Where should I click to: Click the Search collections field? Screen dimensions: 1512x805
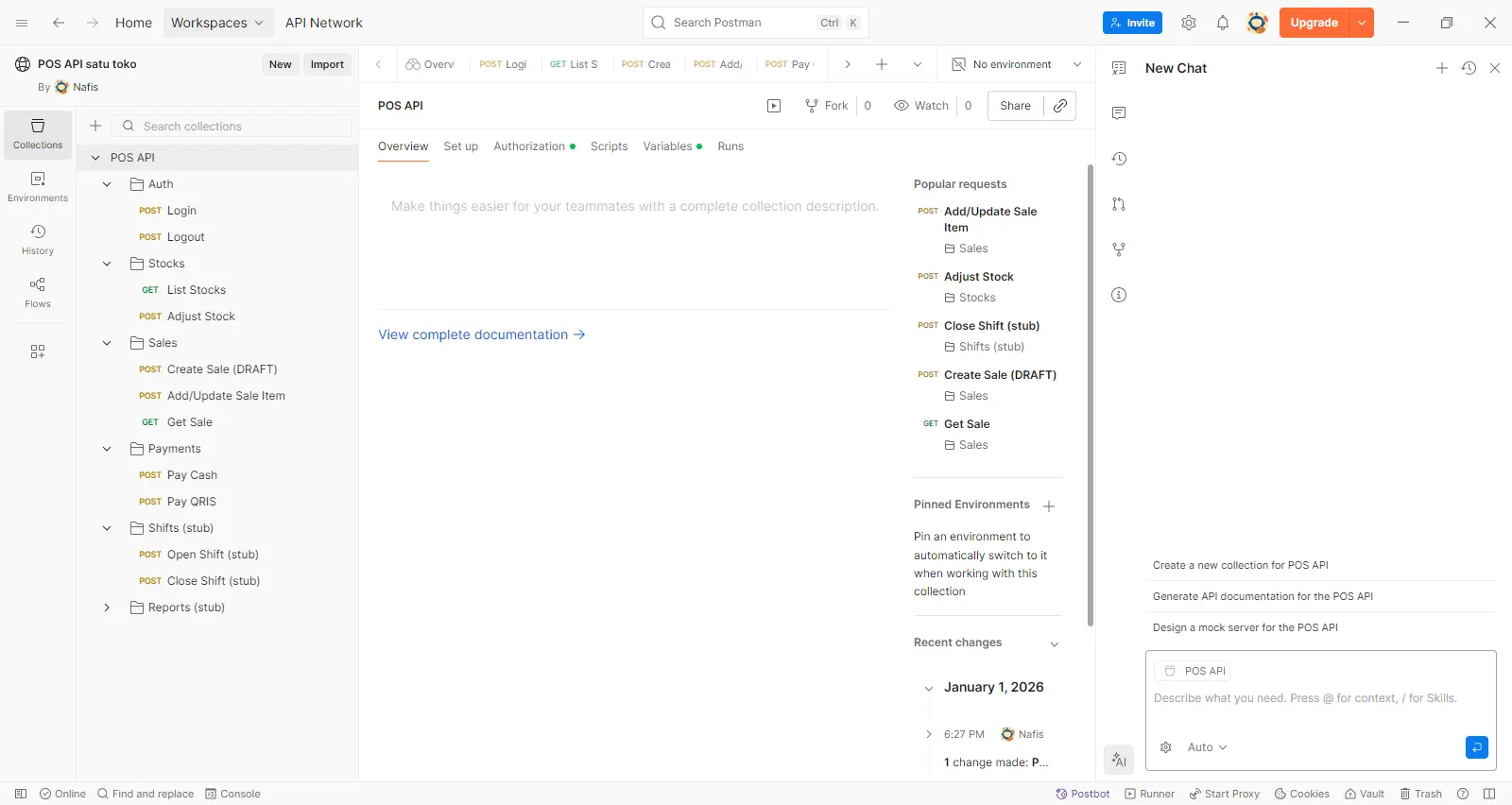[232, 126]
